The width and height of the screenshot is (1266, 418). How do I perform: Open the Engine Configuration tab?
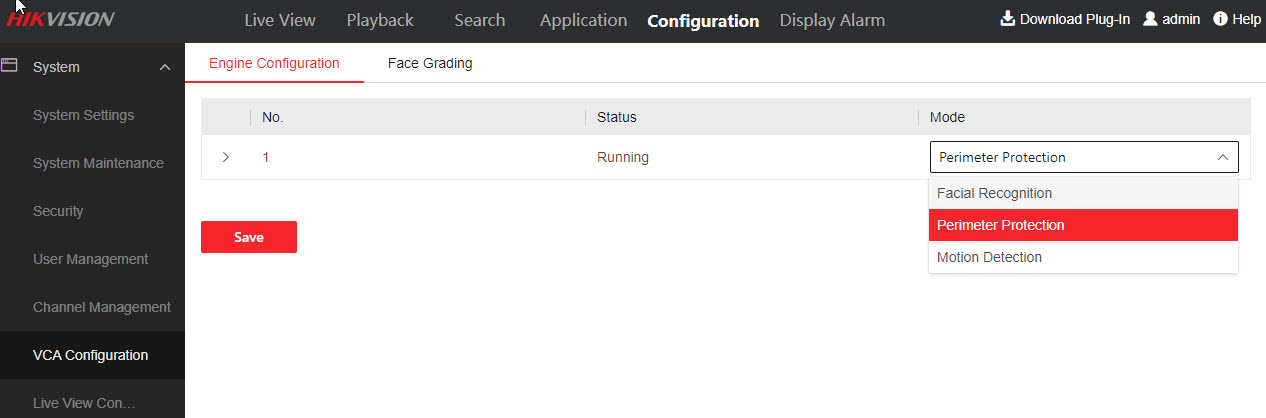(274, 63)
